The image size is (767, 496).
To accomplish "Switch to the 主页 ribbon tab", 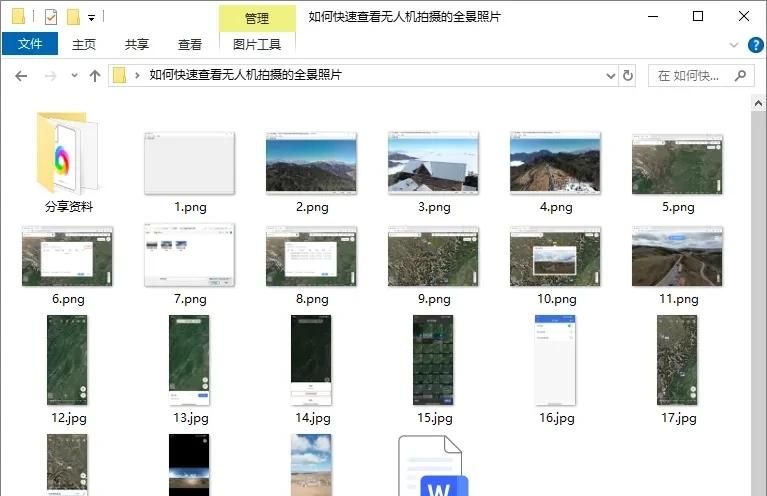I will point(84,45).
